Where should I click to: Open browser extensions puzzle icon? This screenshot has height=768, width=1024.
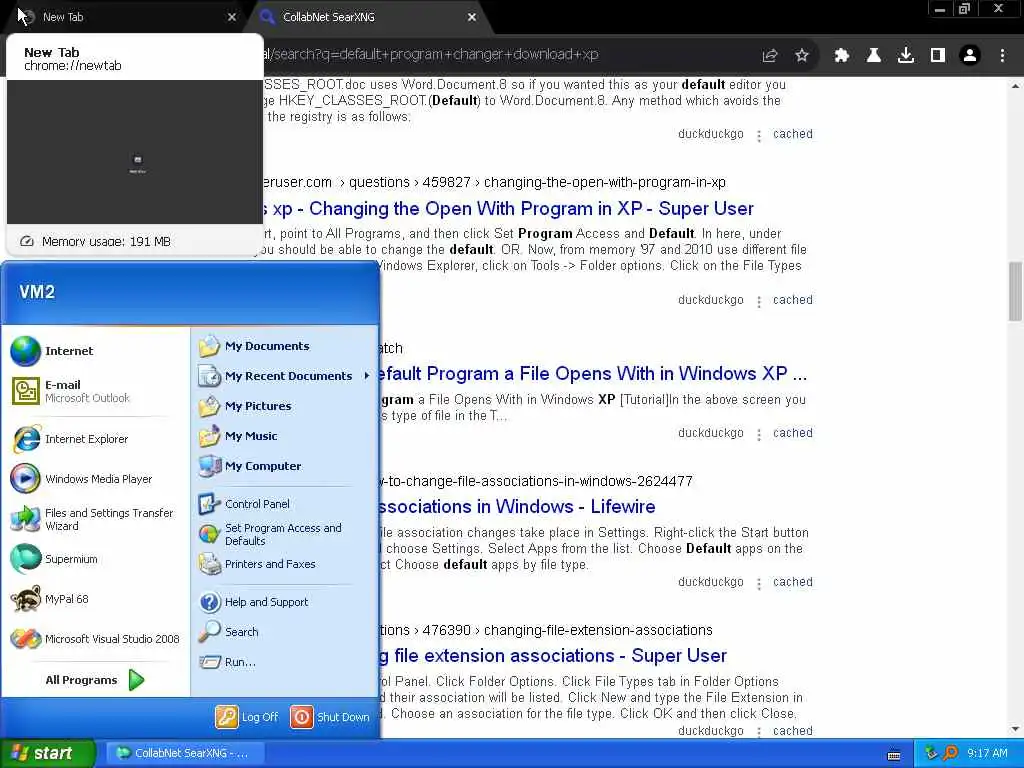point(842,56)
